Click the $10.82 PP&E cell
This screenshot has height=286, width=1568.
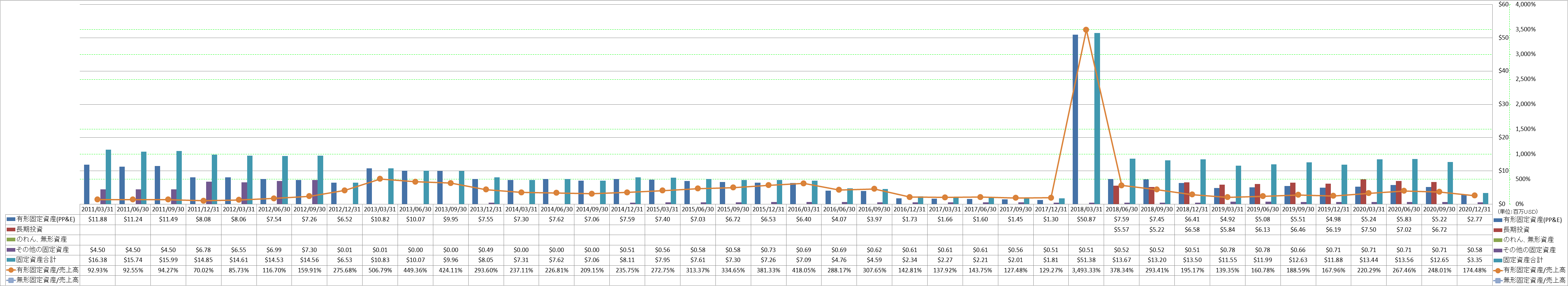click(x=380, y=220)
